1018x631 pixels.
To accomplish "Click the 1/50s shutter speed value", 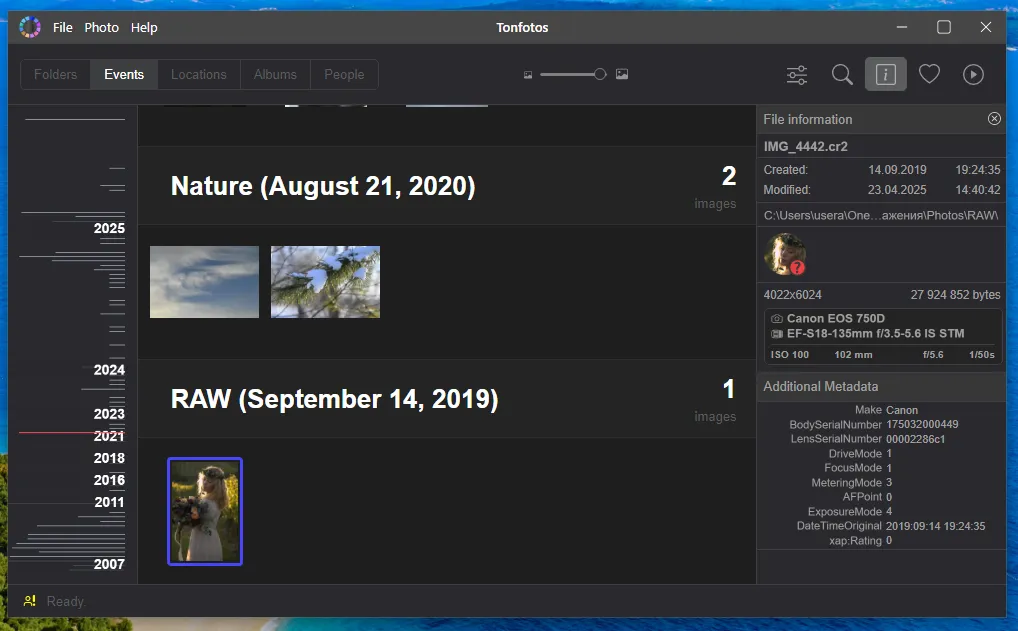I will pyautogui.click(x=982, y=354).
